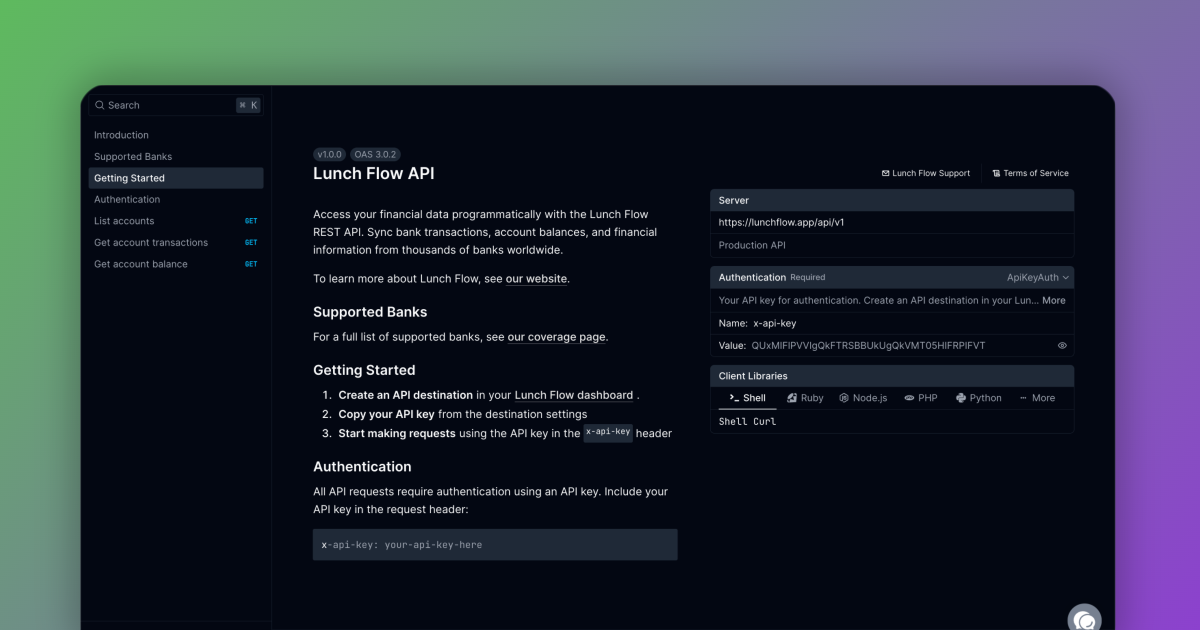Expand More client libraries menu

click(1037, 398)
